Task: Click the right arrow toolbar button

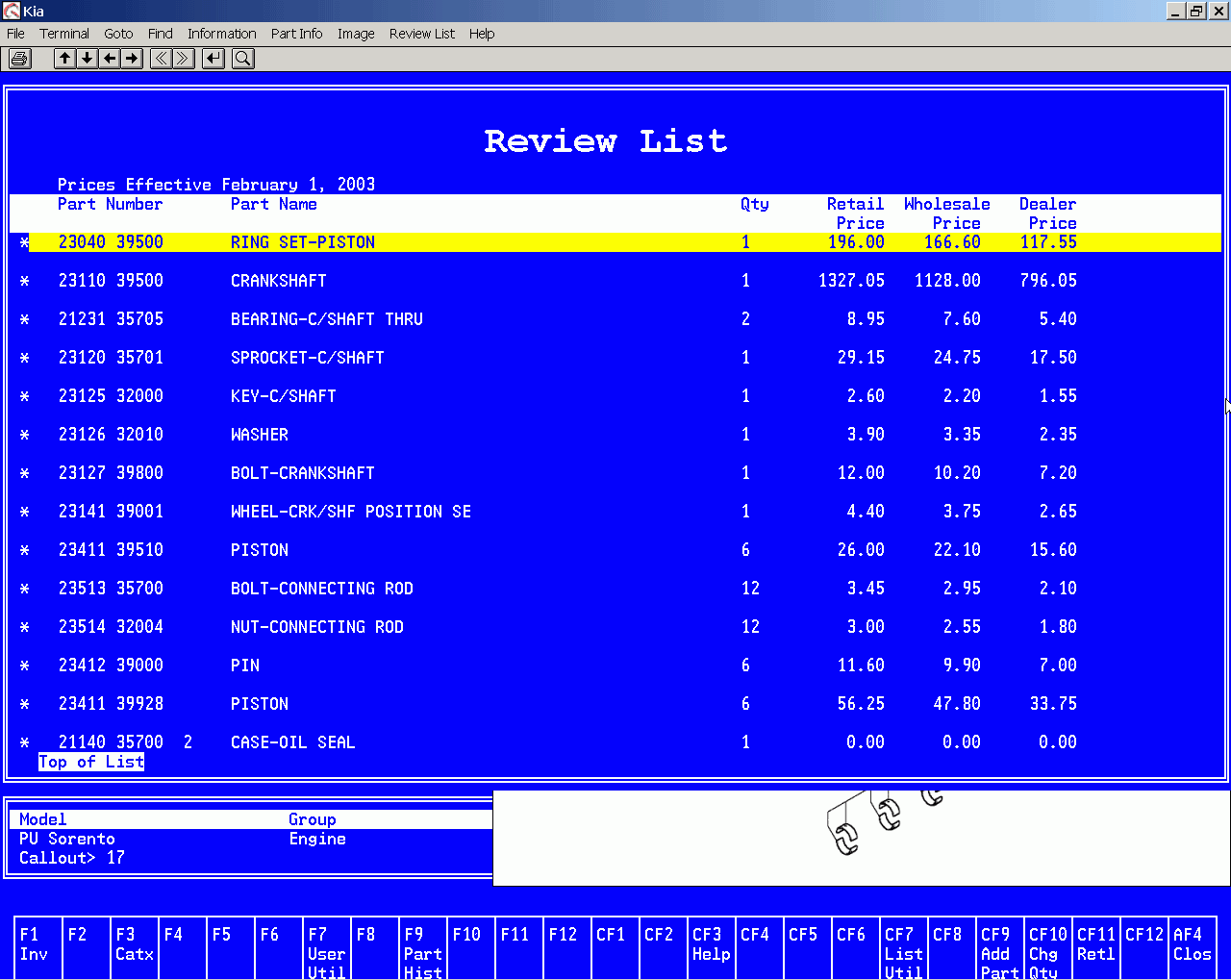Action: click(132, 59)
